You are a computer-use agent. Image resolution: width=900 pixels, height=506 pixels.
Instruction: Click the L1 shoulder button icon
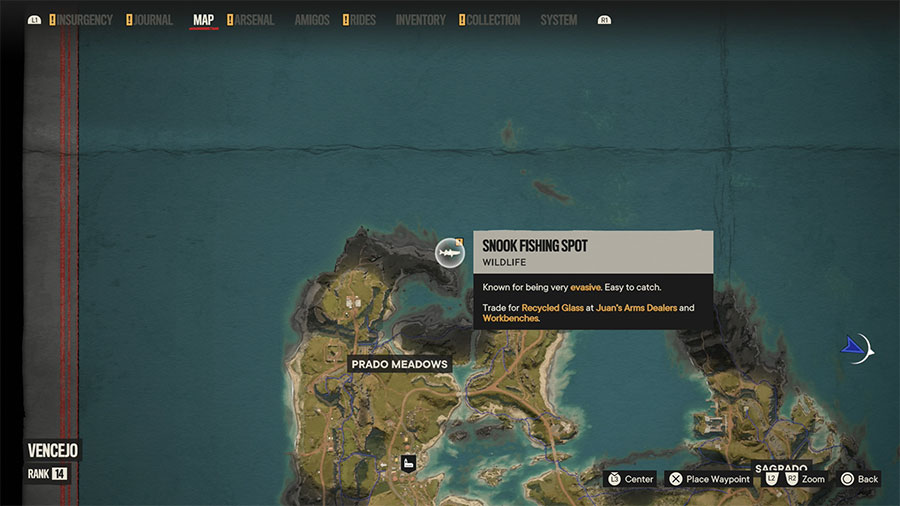click(34, 20)
